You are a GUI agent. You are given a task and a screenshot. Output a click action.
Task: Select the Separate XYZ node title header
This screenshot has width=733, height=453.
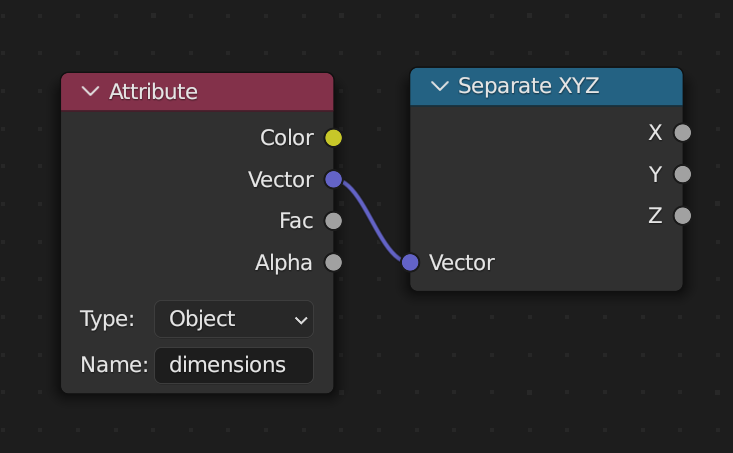click(546, 86)
